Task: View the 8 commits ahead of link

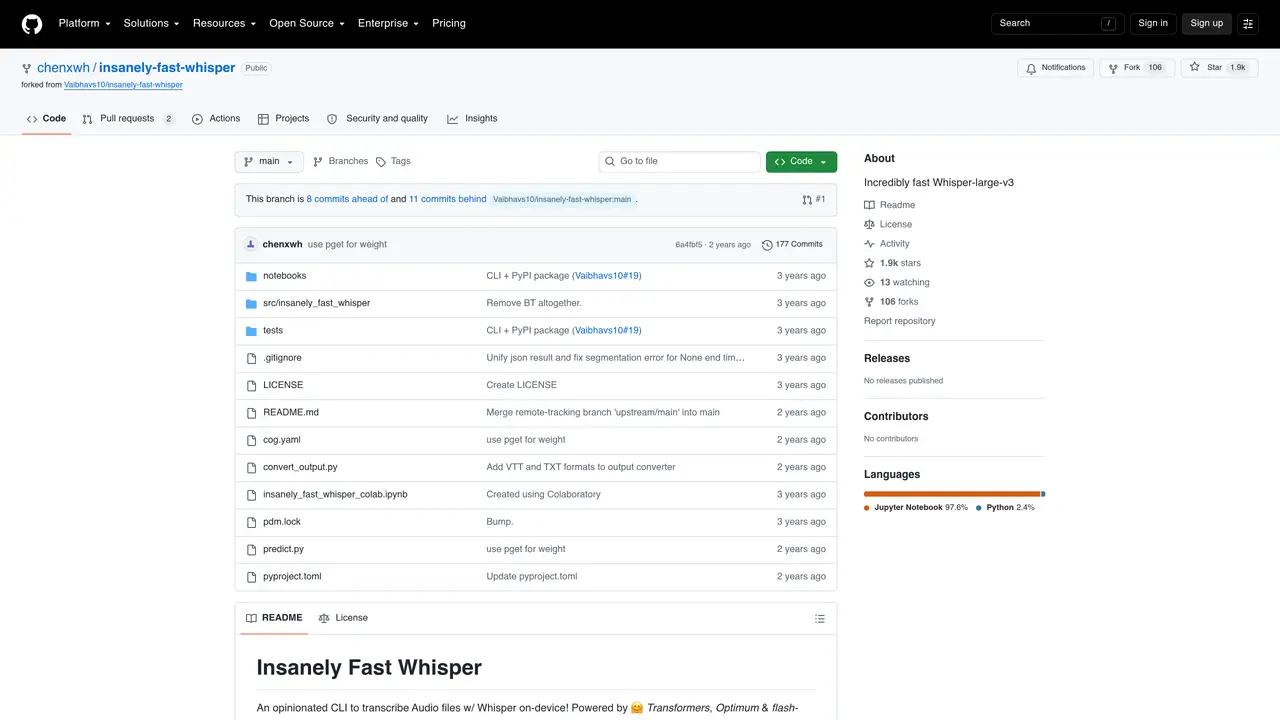Action: pyautogui.click(x=348, y=199)
